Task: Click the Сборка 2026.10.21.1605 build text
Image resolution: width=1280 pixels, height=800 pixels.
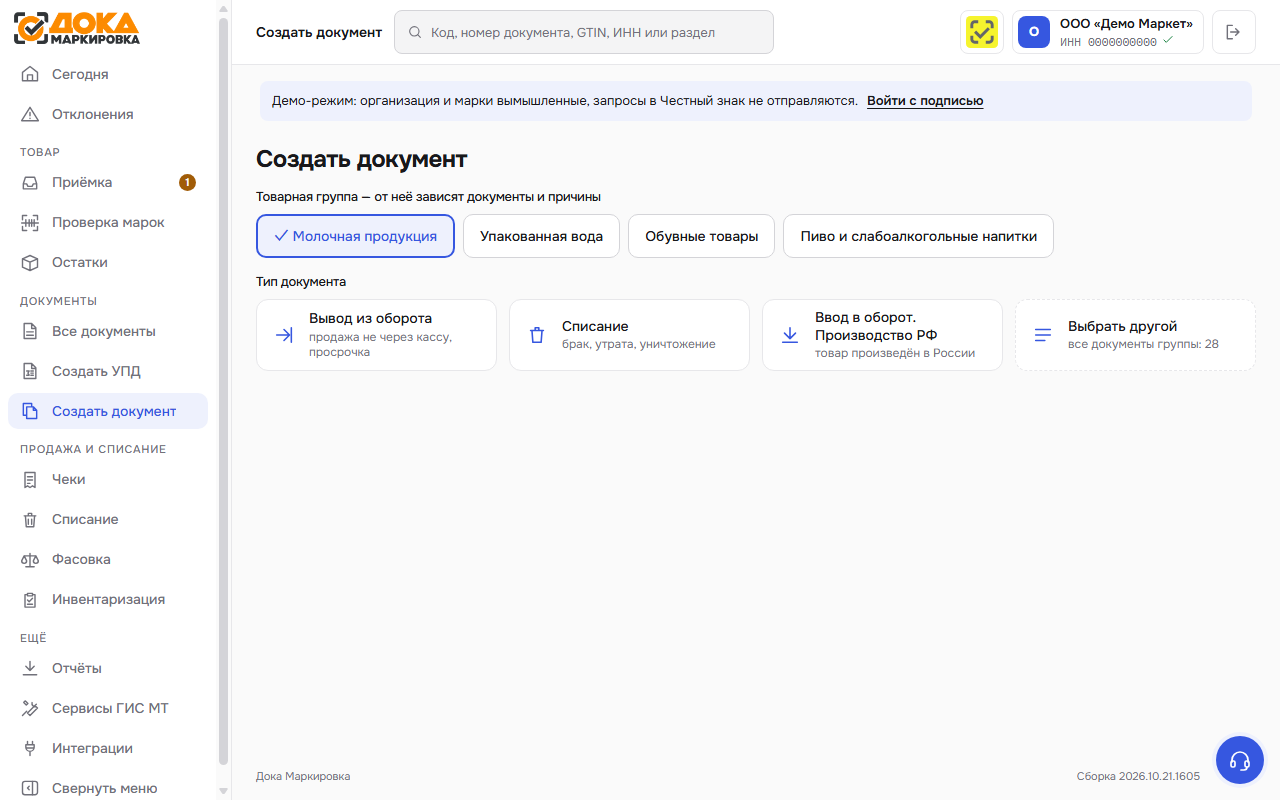Action: click(1138, 776)
